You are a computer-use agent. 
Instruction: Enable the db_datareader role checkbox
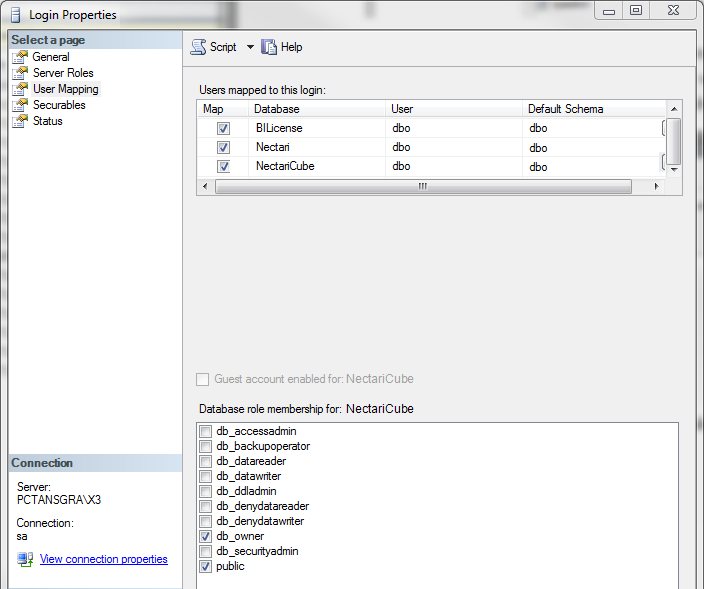205,461
